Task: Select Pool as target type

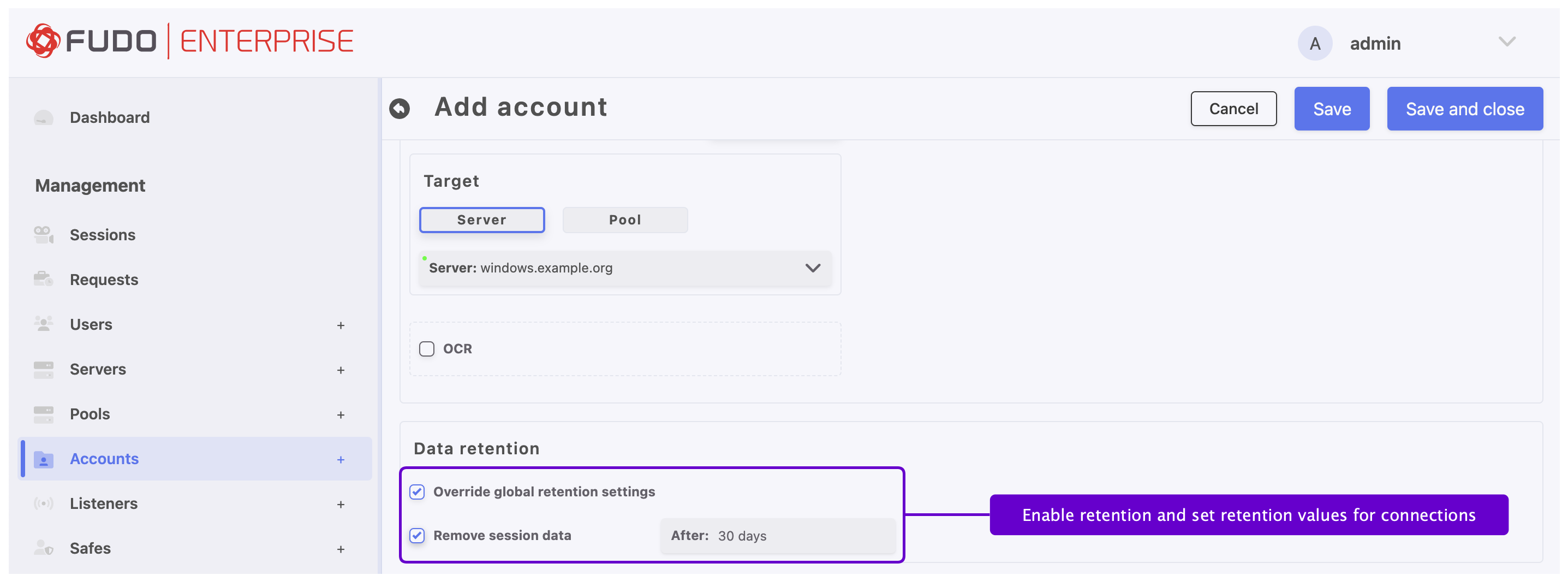Action: [625, 220]
